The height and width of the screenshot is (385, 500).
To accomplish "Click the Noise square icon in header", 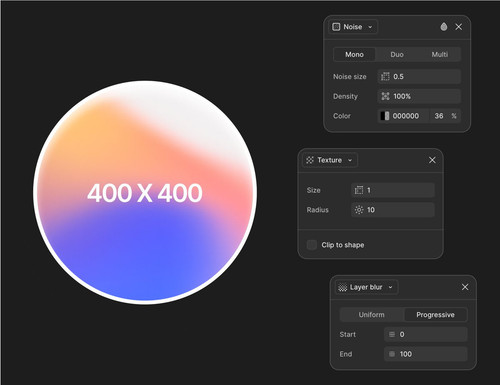I will tap(336, 27).
